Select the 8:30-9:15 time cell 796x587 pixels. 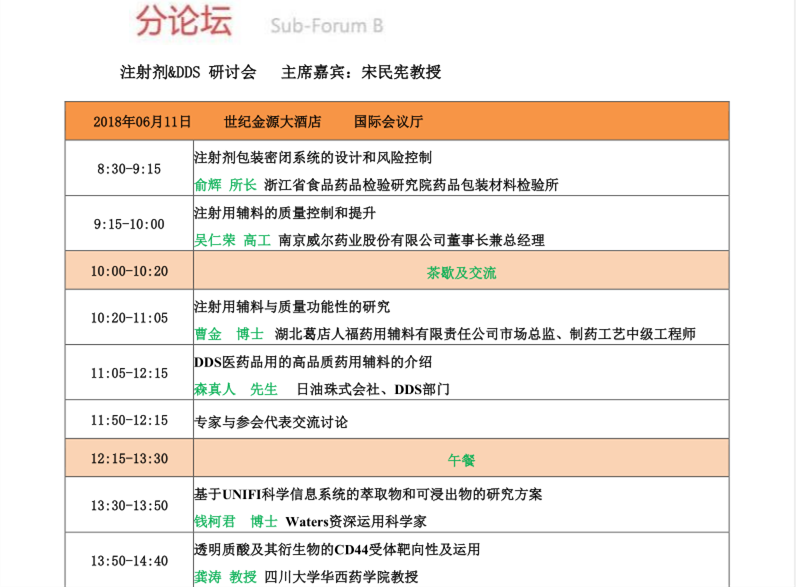click(129, 169)
